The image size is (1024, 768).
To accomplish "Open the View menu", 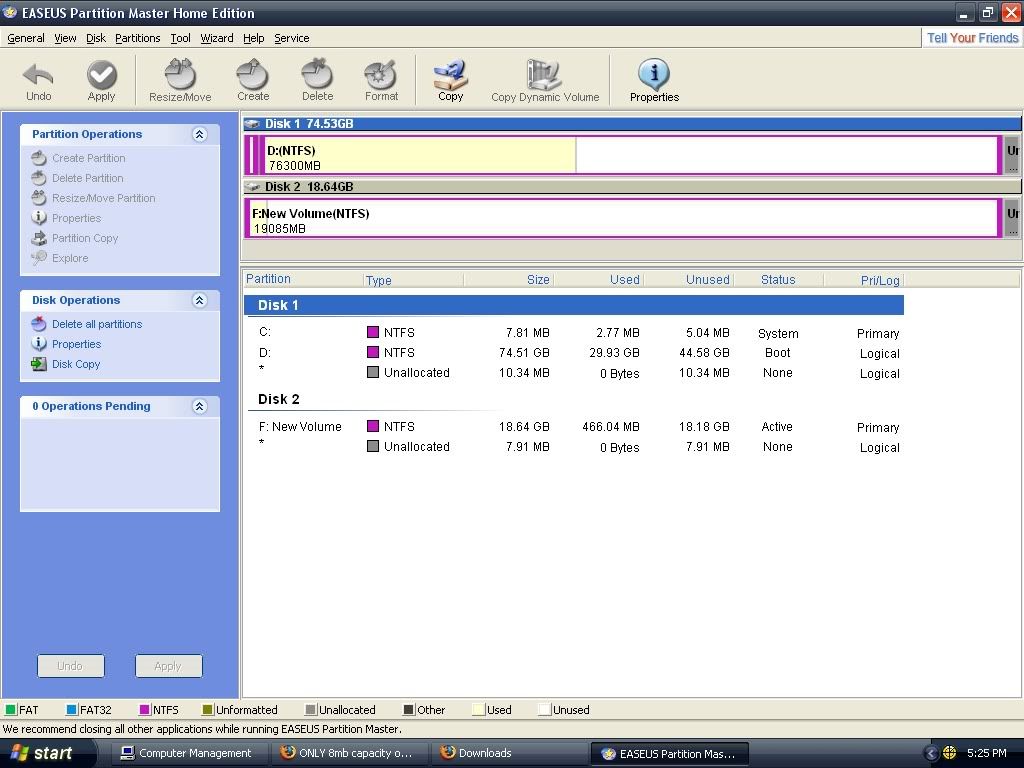I will coord(65,38).
